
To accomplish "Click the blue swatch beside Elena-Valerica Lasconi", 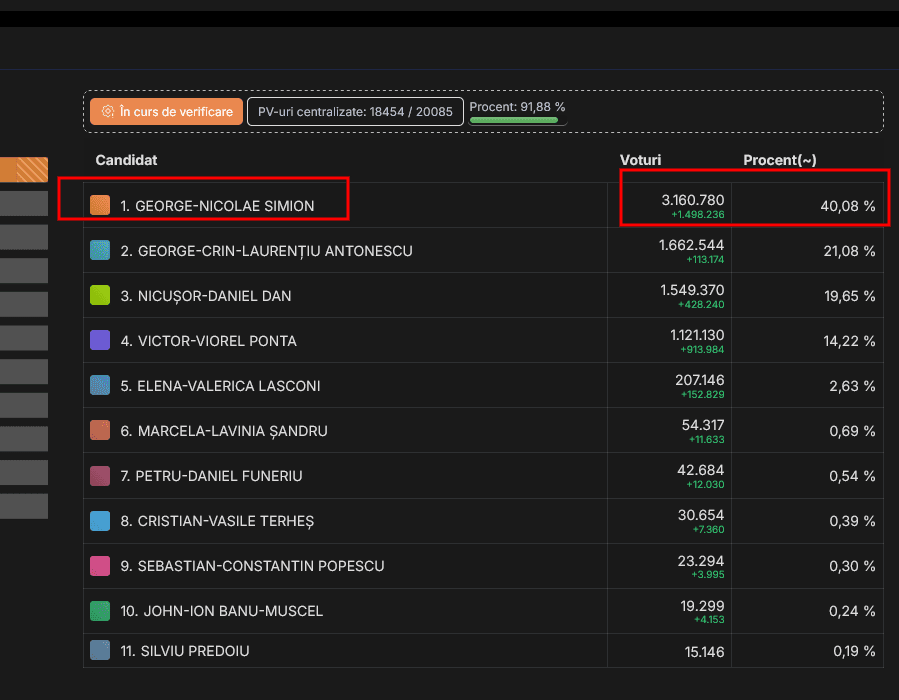I will tap(100, 385).
